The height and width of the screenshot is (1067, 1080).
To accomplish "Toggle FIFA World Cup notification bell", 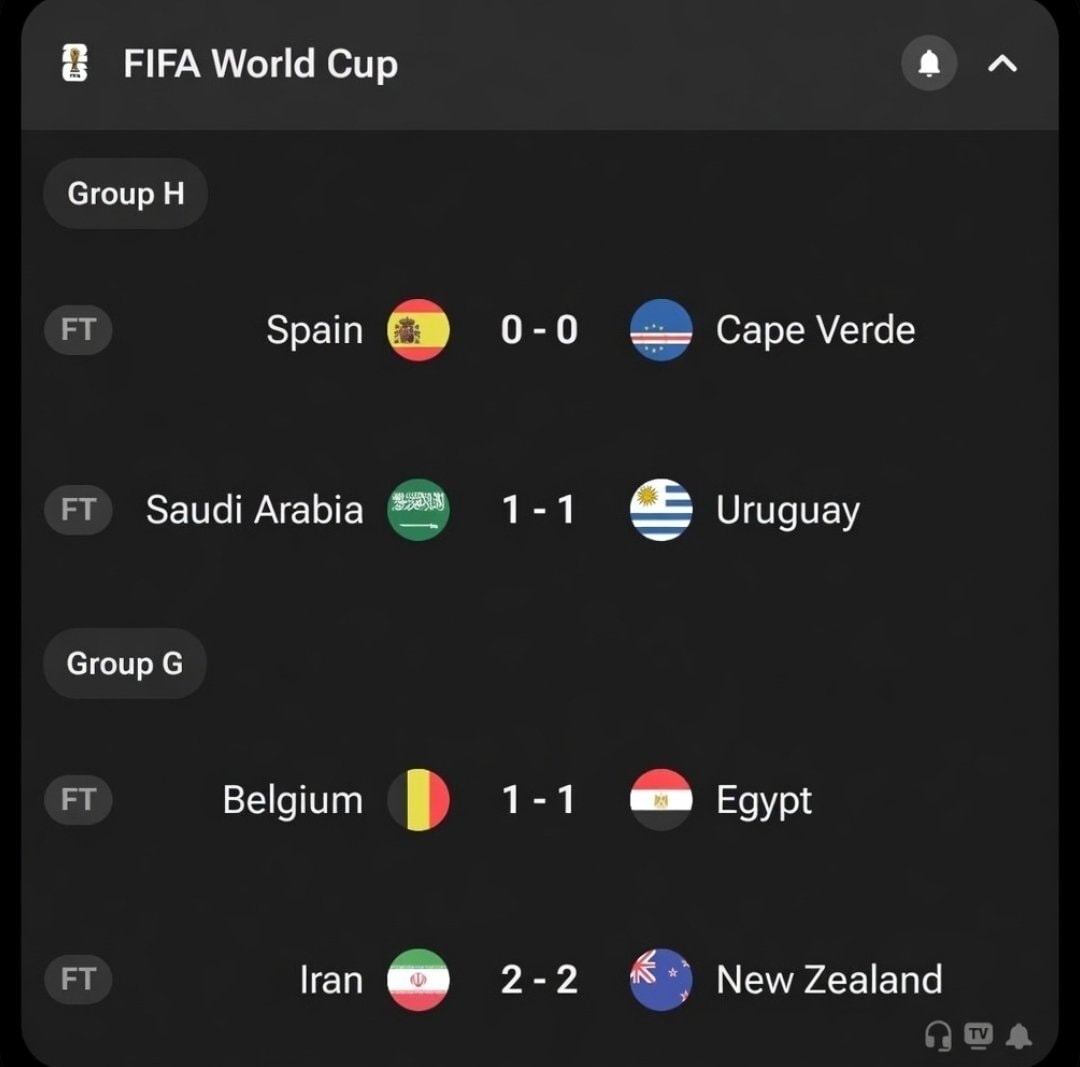I will click(x=929, y=63).
